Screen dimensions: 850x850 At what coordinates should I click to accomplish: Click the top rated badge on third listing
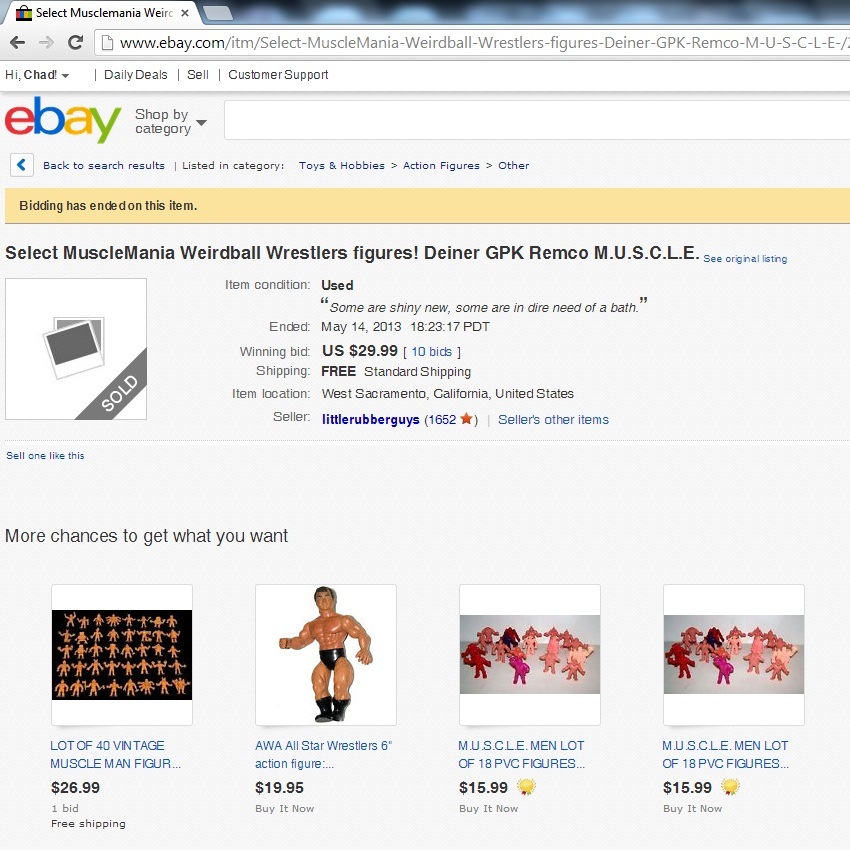525,787
